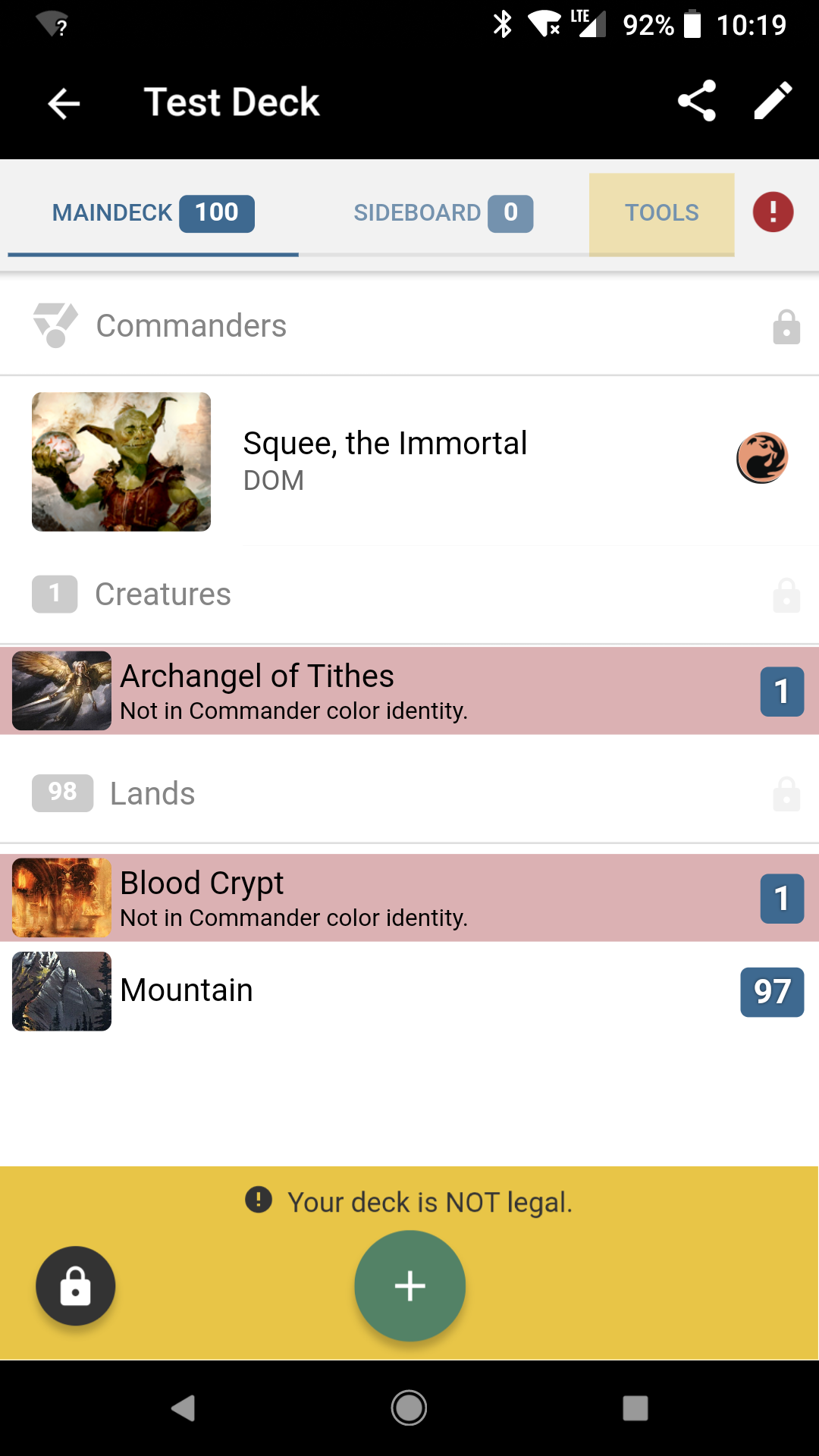Screen dimensions: 819x1456
Task: Toggle the Creatures section lock
Action: (x=786, y=595)
